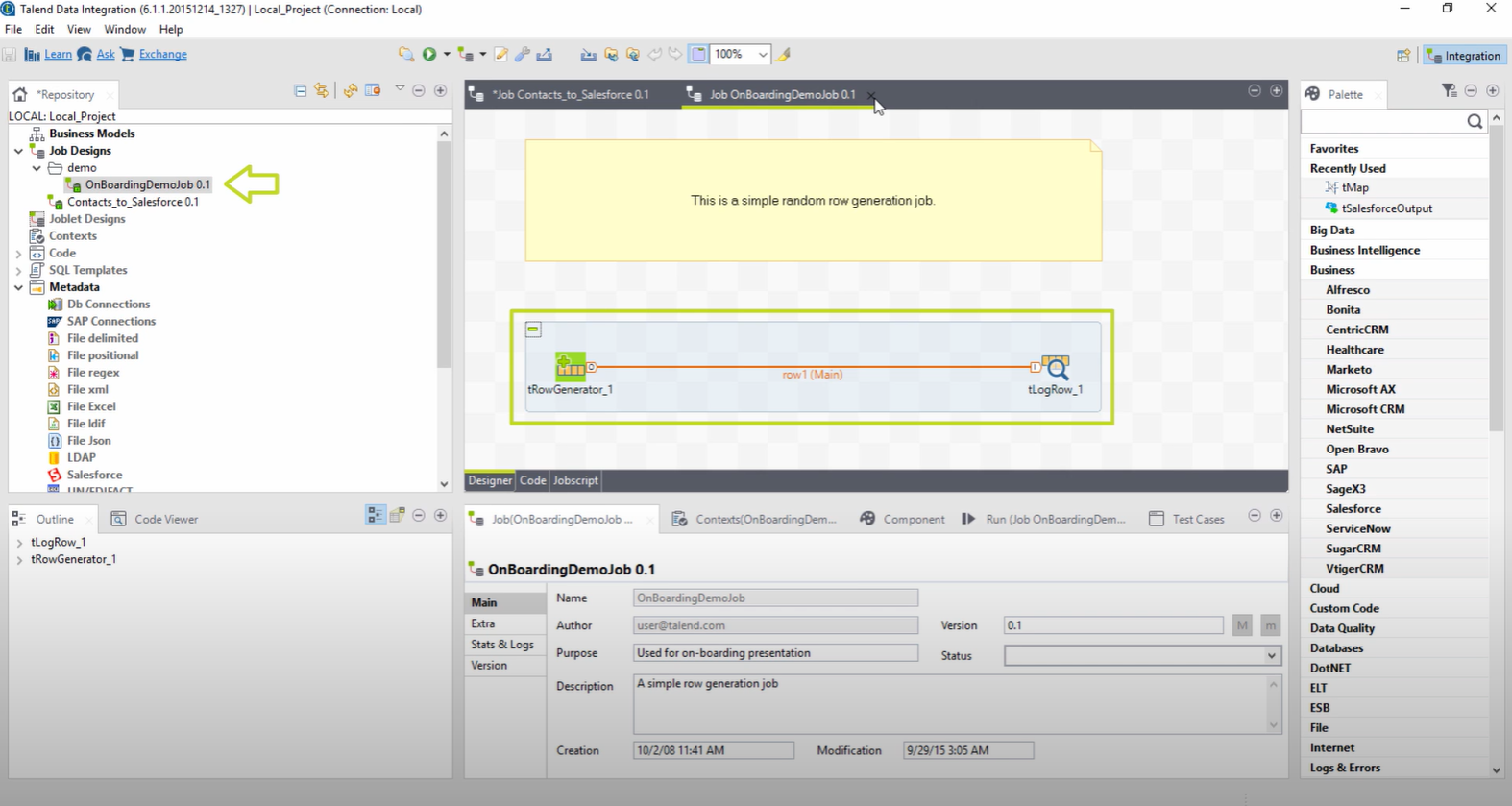This screenshot has width=1512, height=806.
Task: Open the View menu
Action: tap(79, 30)
